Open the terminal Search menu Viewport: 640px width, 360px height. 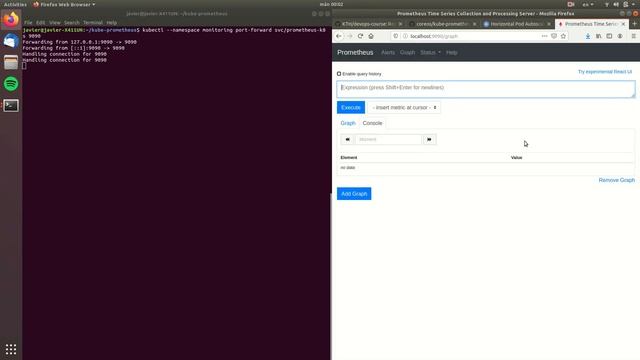(x=71, y=23)
